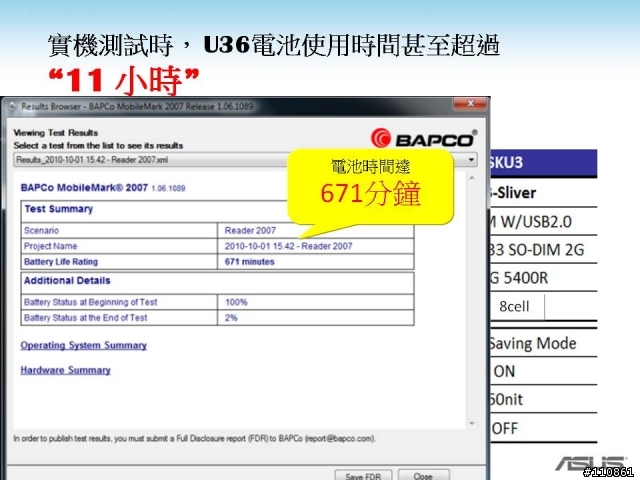Select 'Battery Status at the End of Test' label

[x=86, y=318]
